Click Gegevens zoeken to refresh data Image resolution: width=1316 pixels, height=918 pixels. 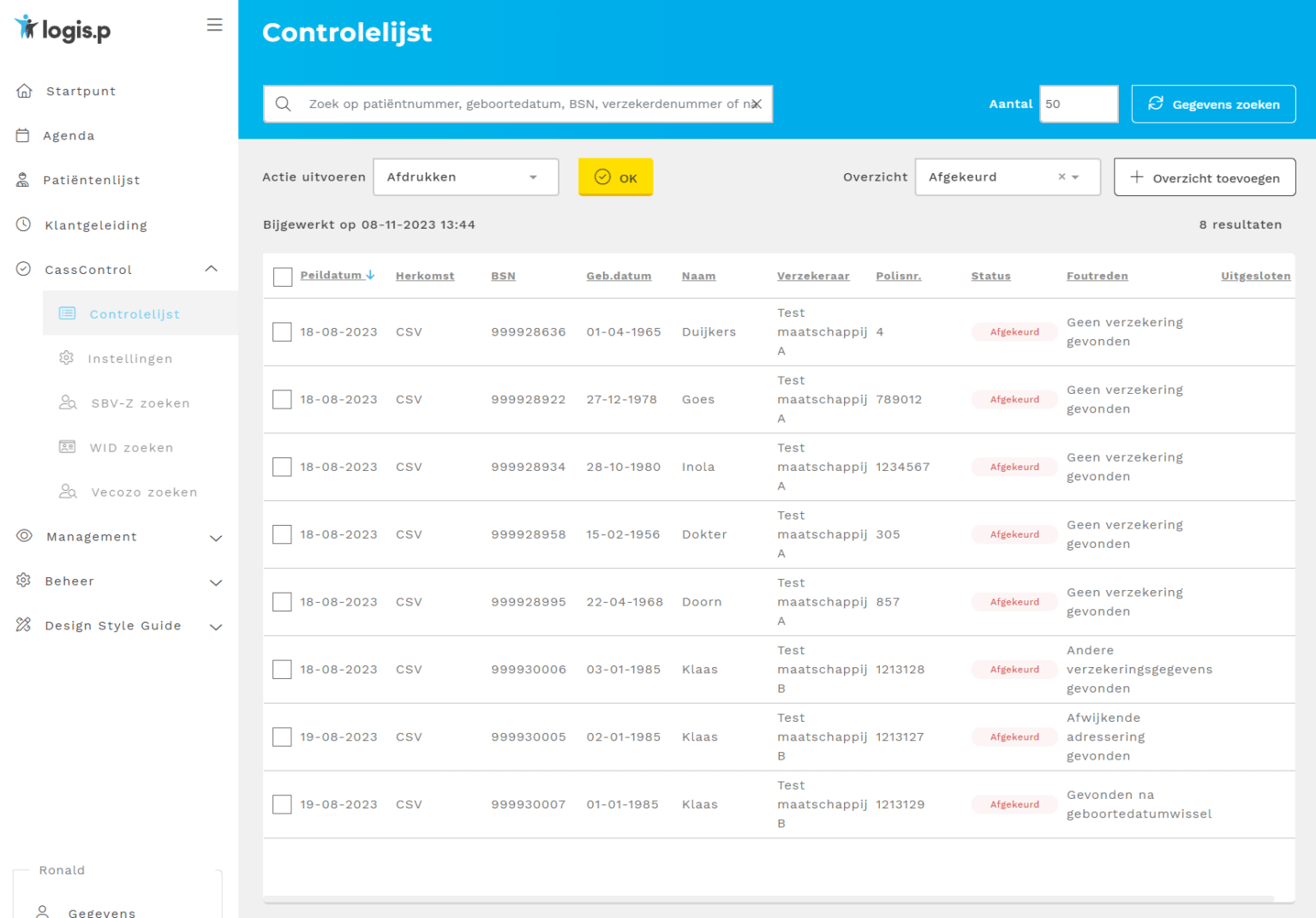point(1213,104)
